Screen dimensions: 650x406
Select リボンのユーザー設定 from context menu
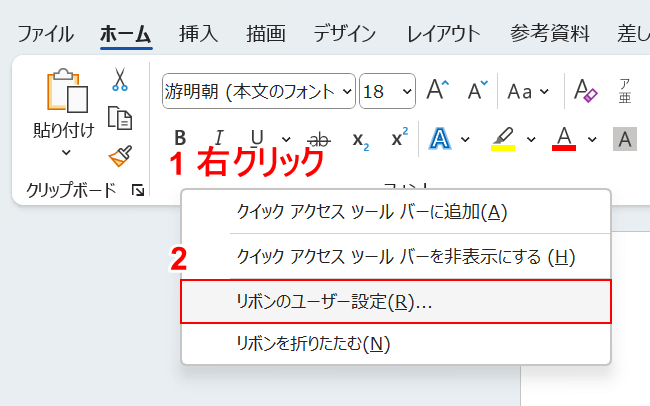[396, 302]
